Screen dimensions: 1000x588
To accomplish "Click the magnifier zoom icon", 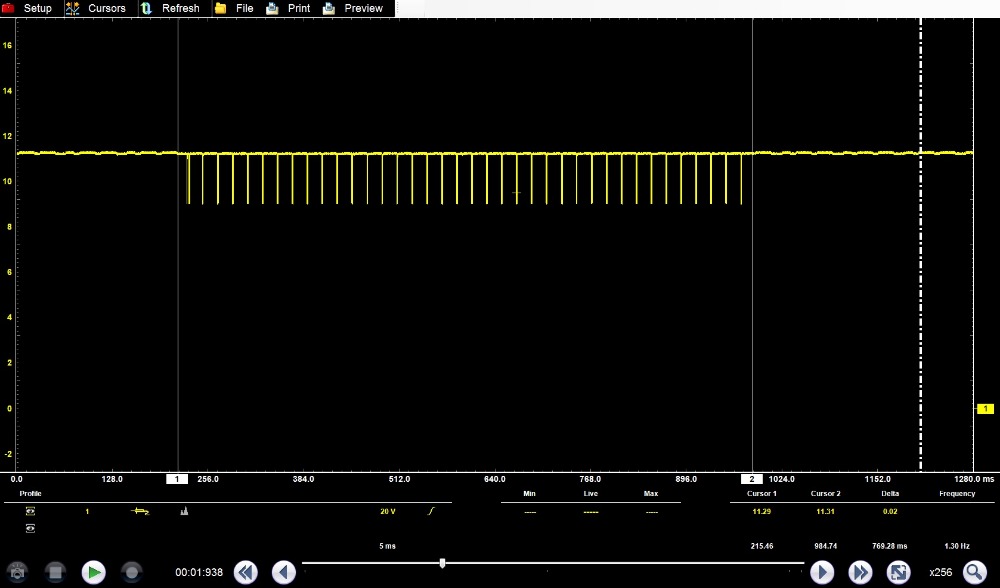I will (973, 572).
